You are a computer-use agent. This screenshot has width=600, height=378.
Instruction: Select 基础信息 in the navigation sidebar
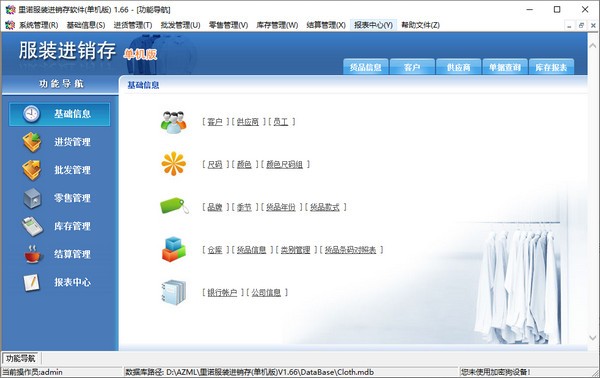pyautogui.click(x=59, y=114)
